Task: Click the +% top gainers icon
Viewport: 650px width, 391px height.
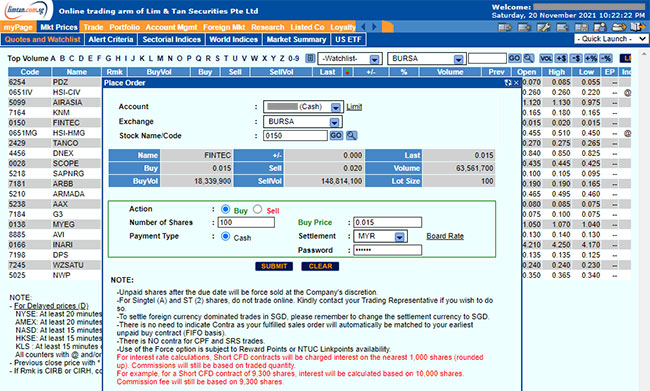Action: coord(590,58)
